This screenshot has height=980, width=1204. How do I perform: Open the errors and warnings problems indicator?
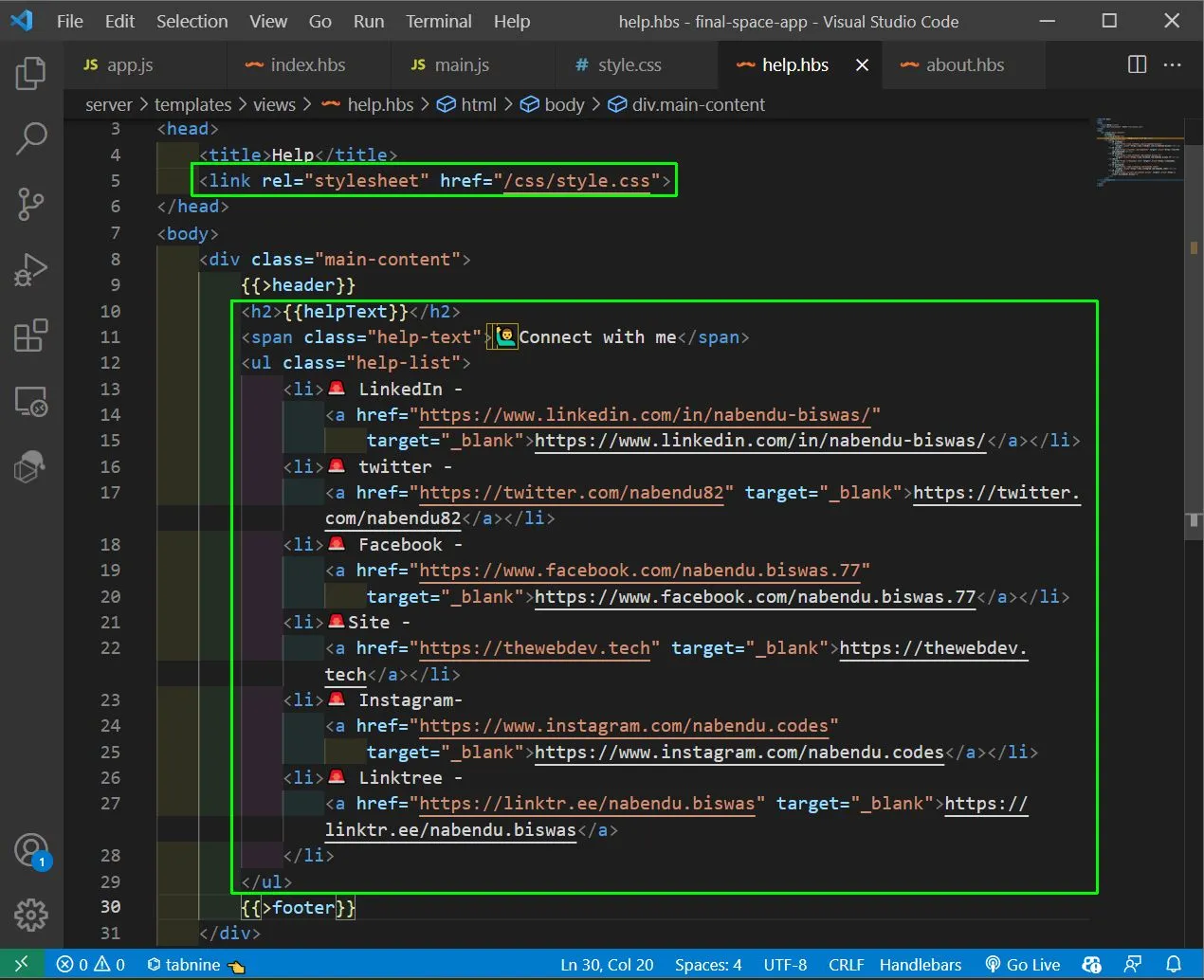pos(91,964)
